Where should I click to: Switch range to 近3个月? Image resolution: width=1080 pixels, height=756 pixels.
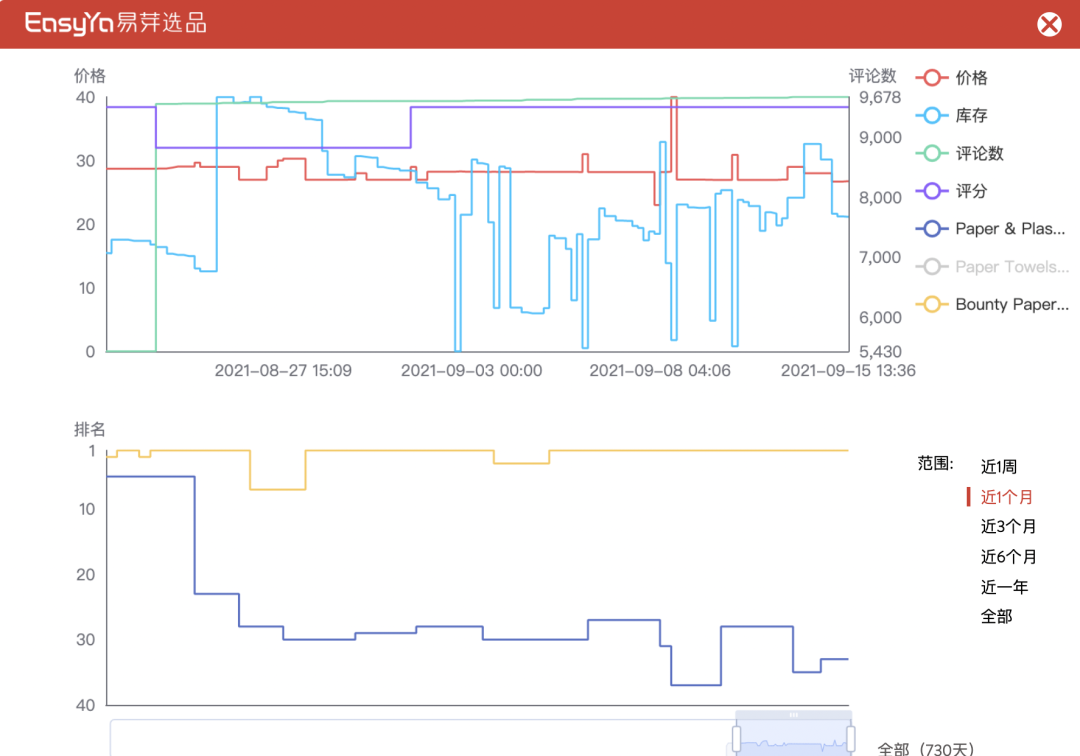(x=1008, y=527)
